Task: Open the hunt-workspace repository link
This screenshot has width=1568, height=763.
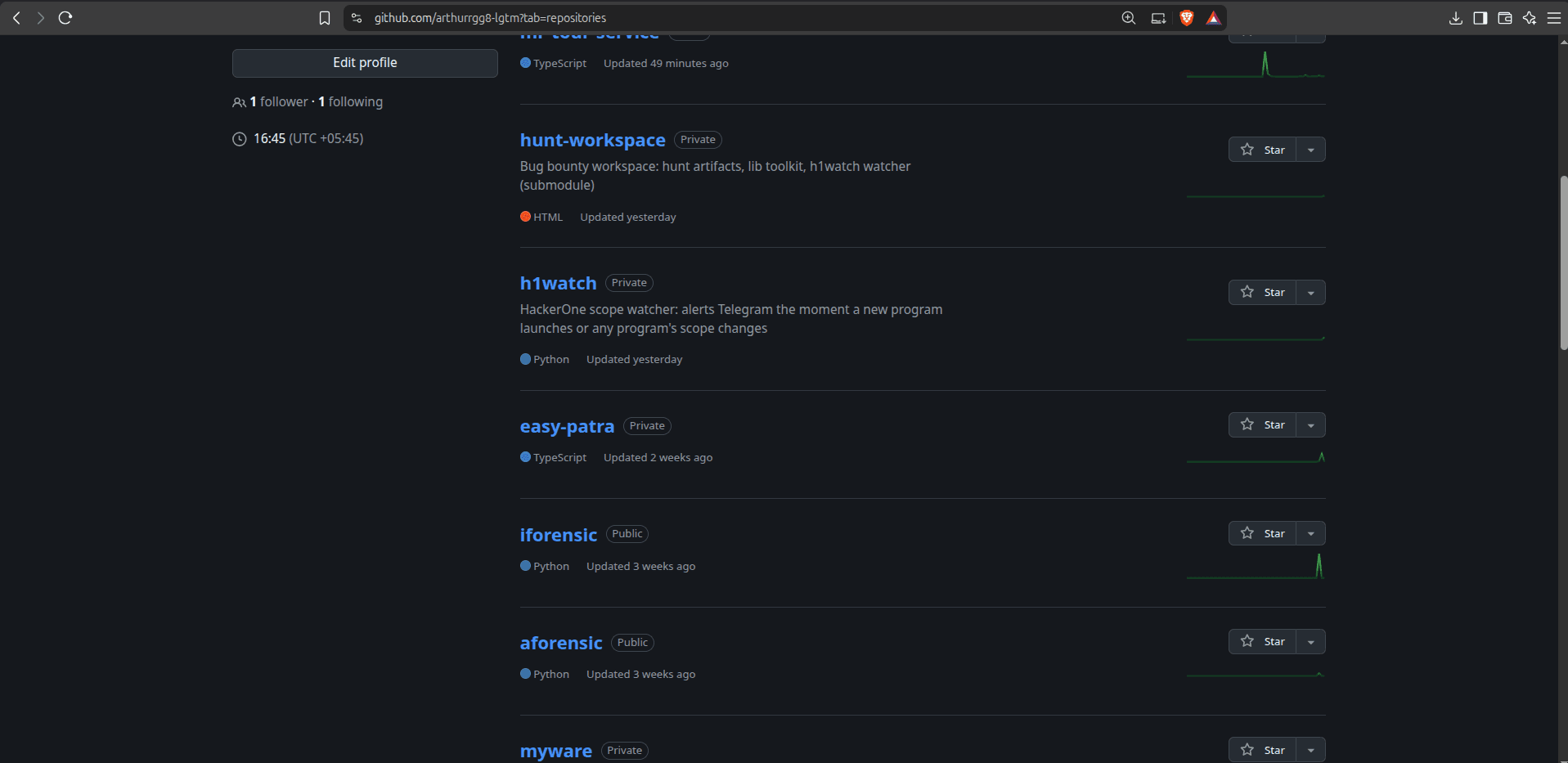Action: tap(592, 140)
